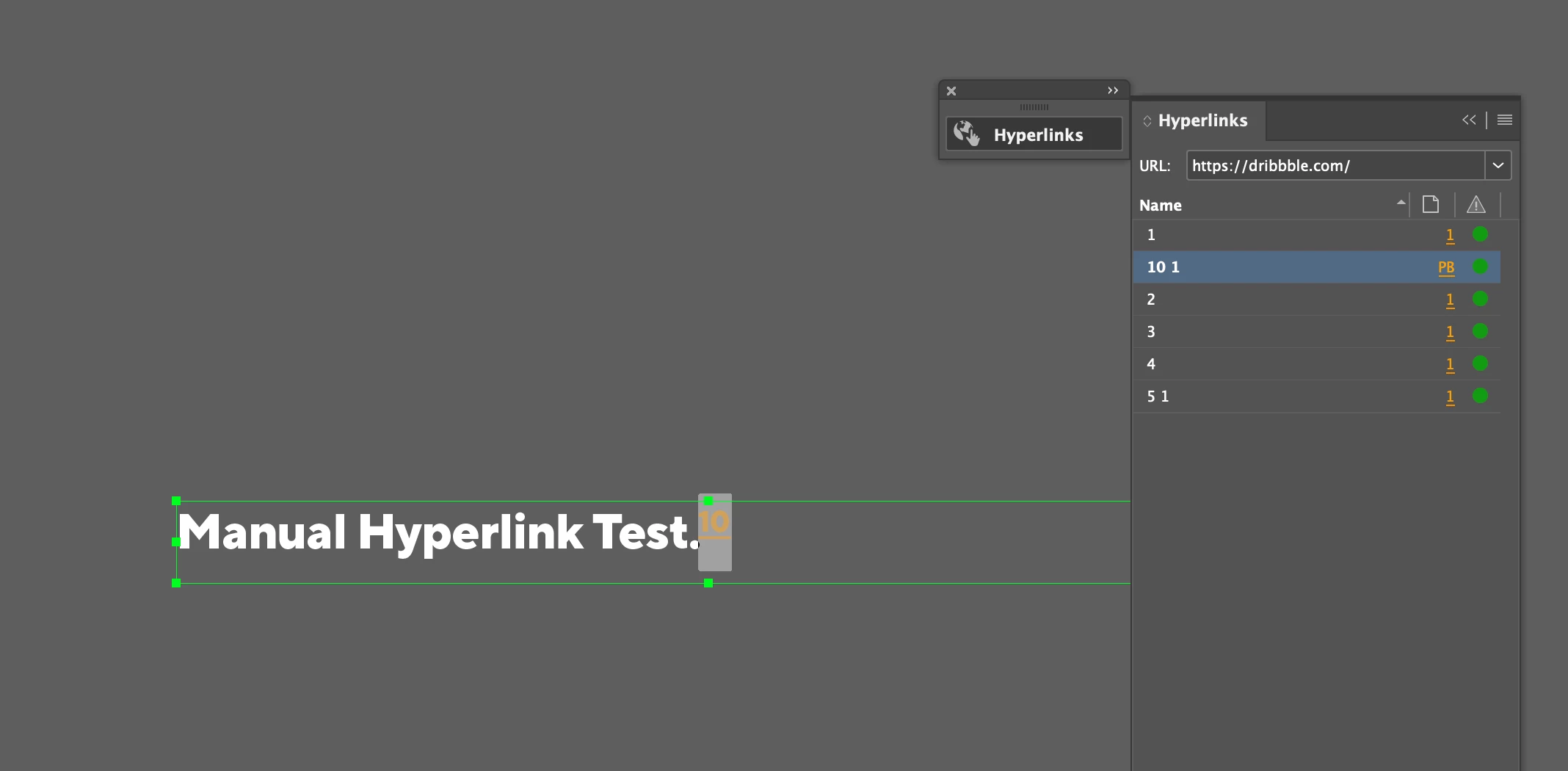
Task: Collapse the Hyperlinks panel to icons
Action: [x=1469, y=120]
